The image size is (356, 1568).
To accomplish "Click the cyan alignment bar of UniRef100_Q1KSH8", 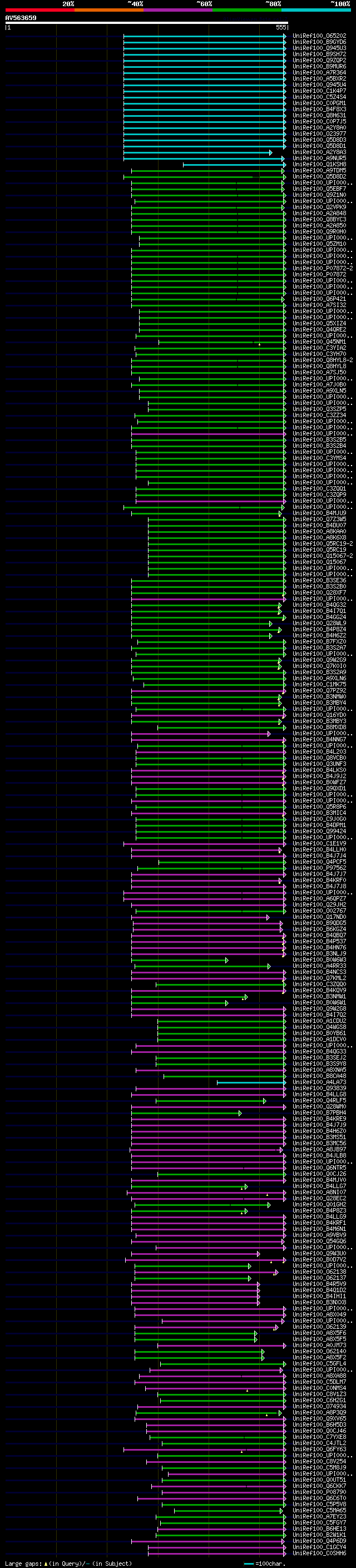I will (x=234, y=164).
